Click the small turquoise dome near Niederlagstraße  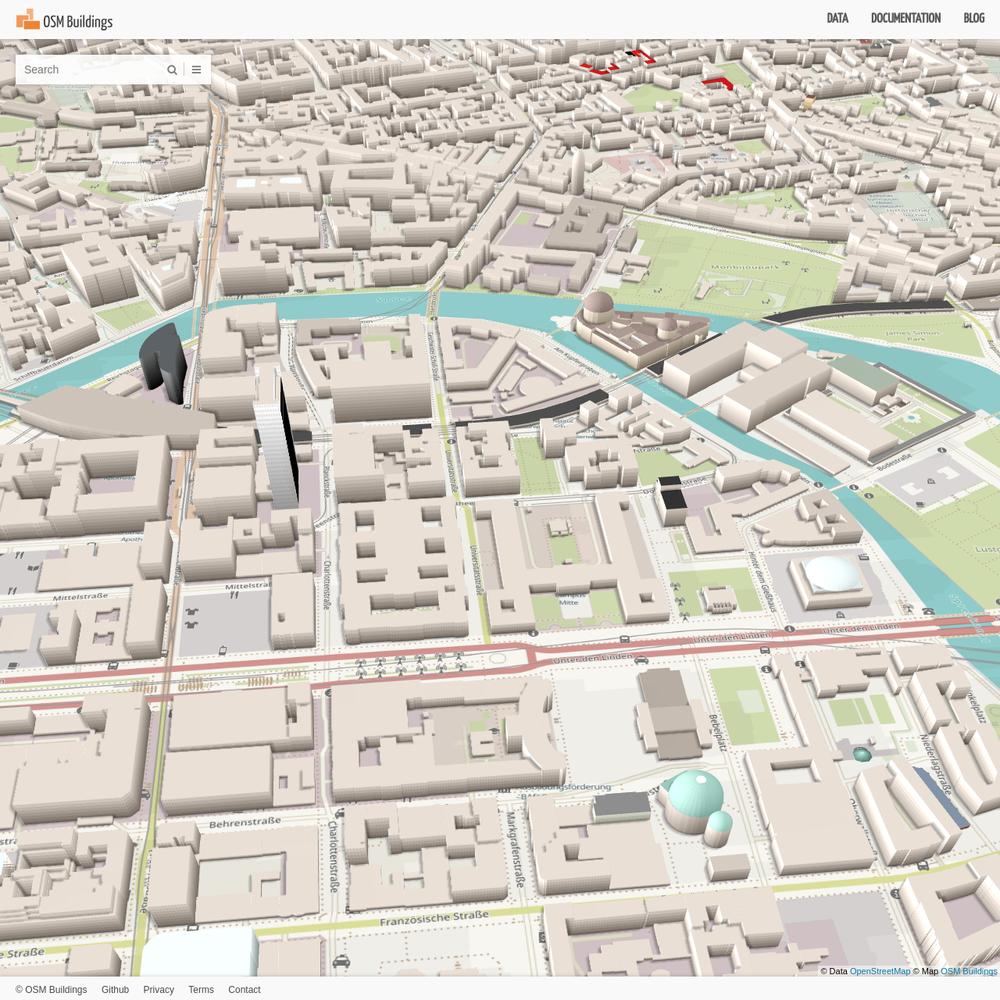click(x=862, y=754)
